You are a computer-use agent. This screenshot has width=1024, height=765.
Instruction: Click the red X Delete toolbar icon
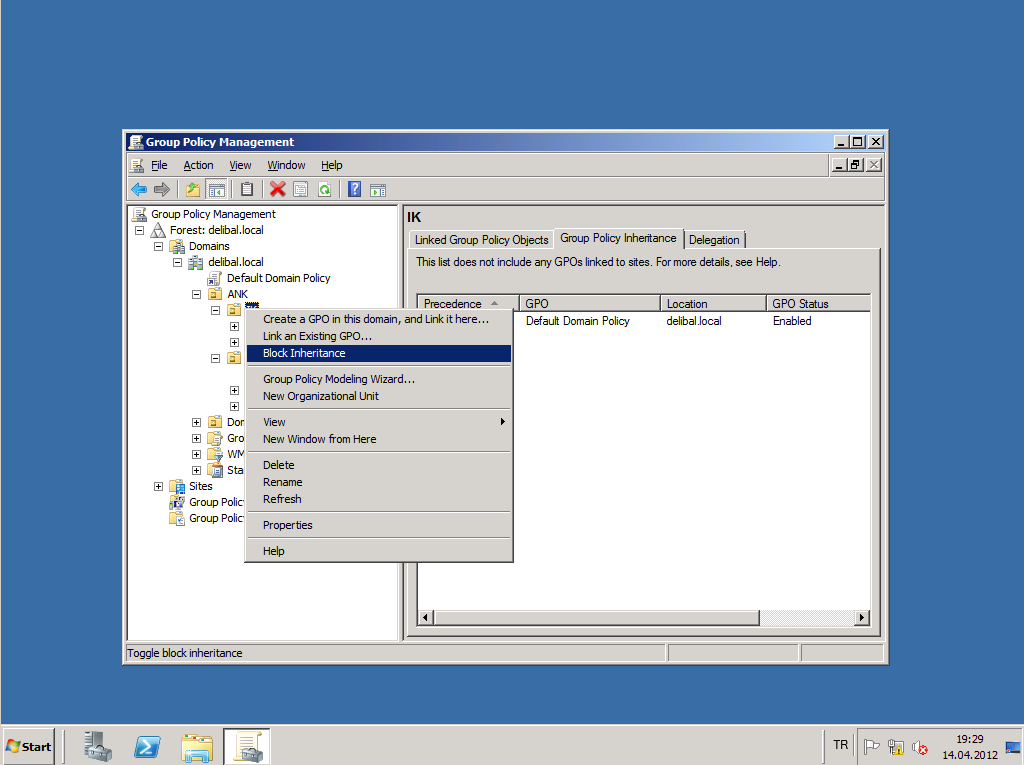(x=278, y=190)
